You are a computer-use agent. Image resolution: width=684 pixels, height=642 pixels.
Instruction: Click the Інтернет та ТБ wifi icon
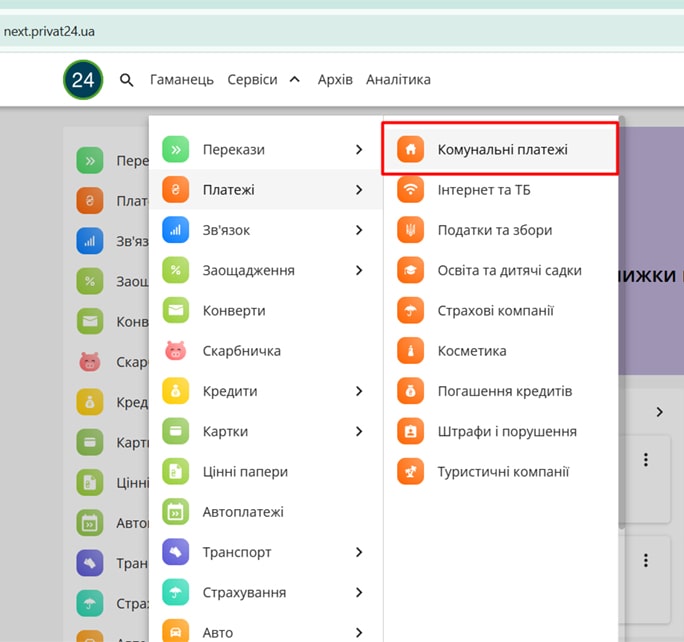coord(410,190)
